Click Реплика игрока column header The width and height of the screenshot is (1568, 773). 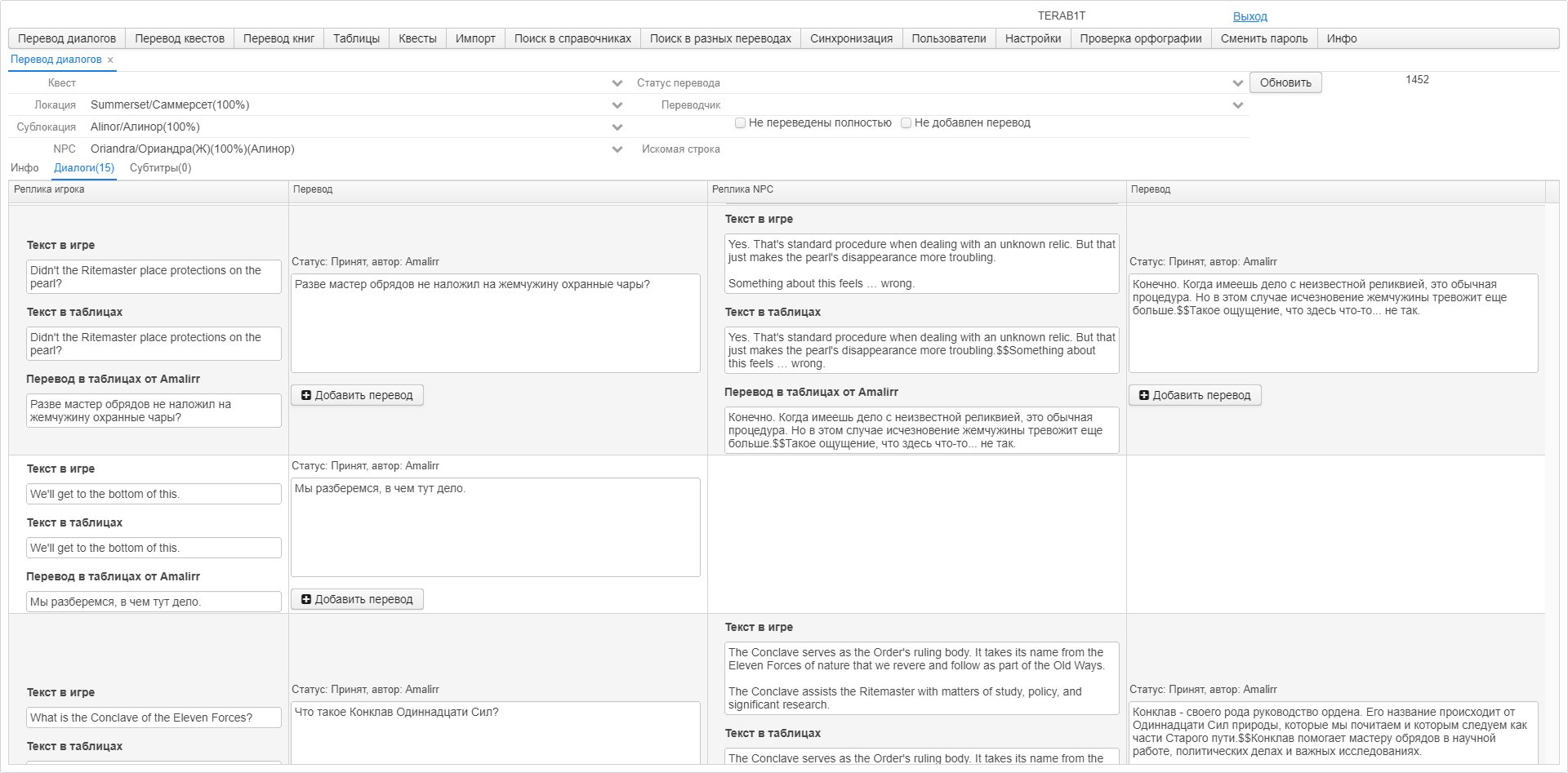[x=149, y=189]
